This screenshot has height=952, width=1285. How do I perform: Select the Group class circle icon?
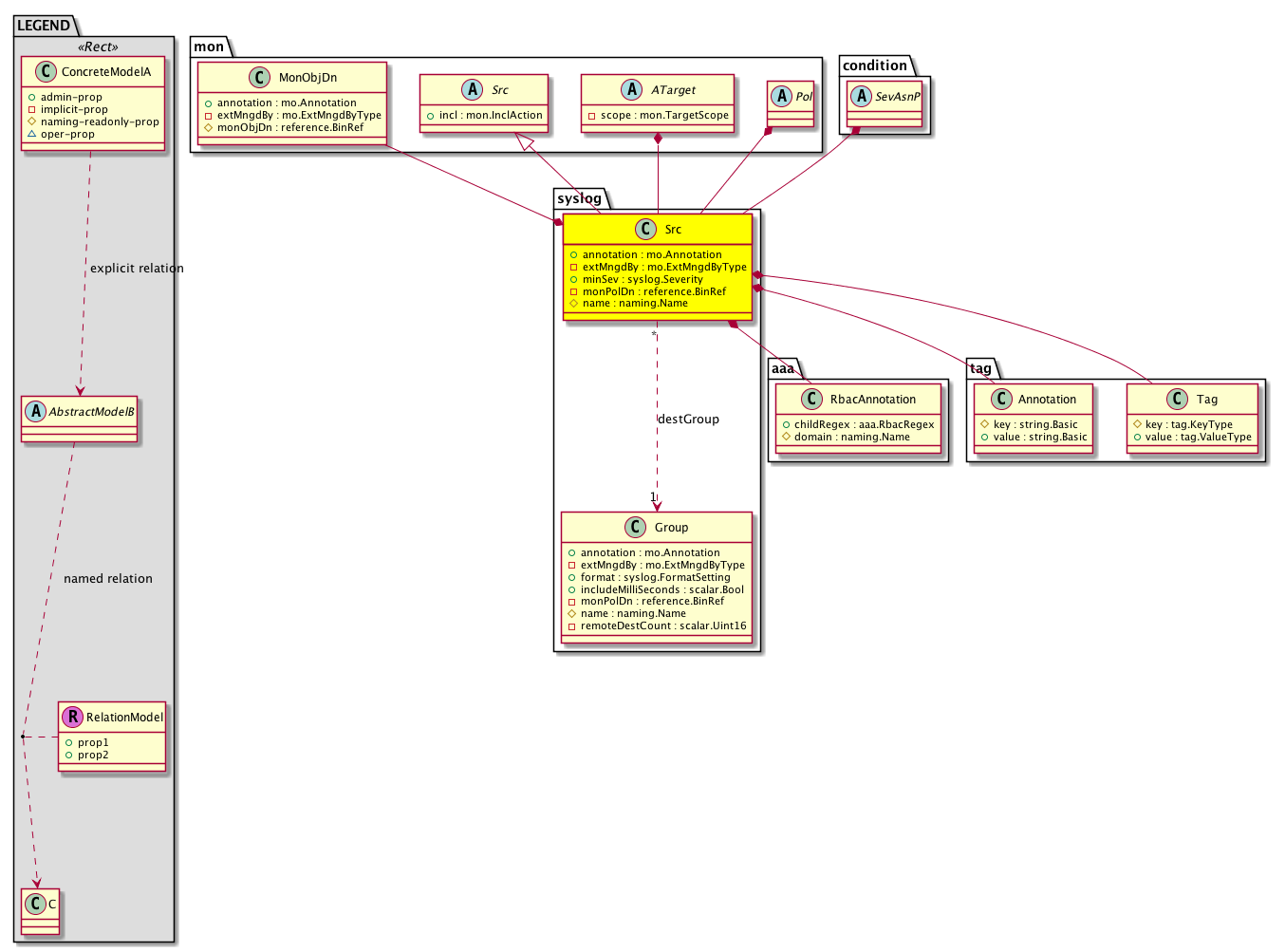pyautogui.click(x=636, y=527)
